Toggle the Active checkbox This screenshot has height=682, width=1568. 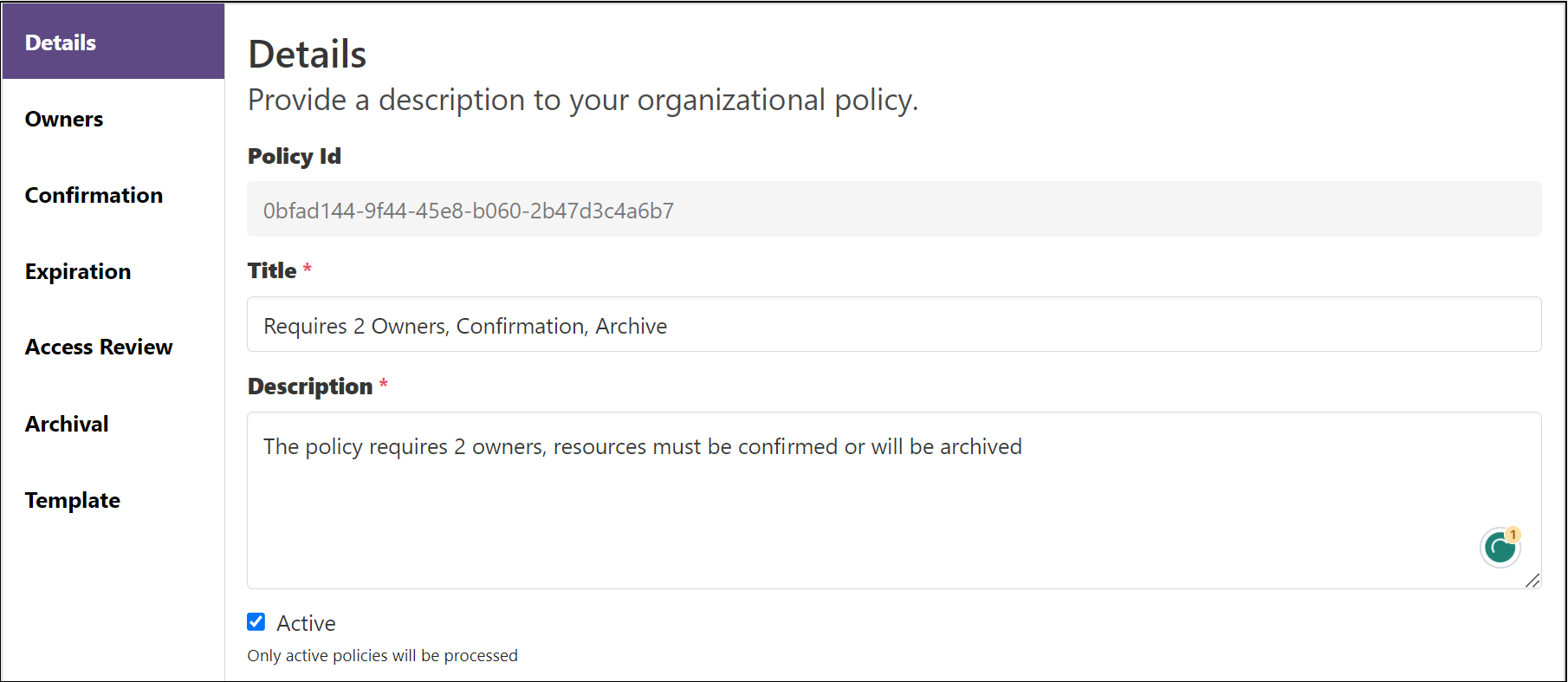click(x=256, y=622)
